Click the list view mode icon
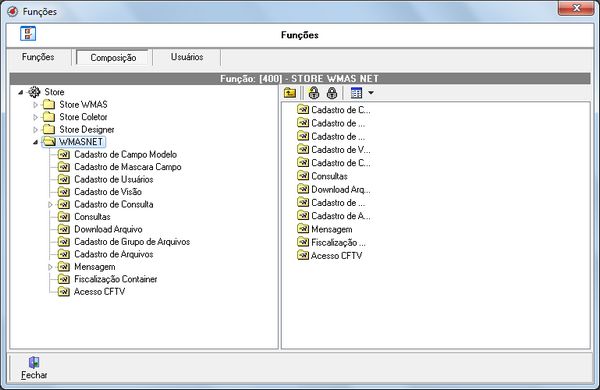Image resolution: width=600 pixels, height=390 pixels. coord(356,93)
